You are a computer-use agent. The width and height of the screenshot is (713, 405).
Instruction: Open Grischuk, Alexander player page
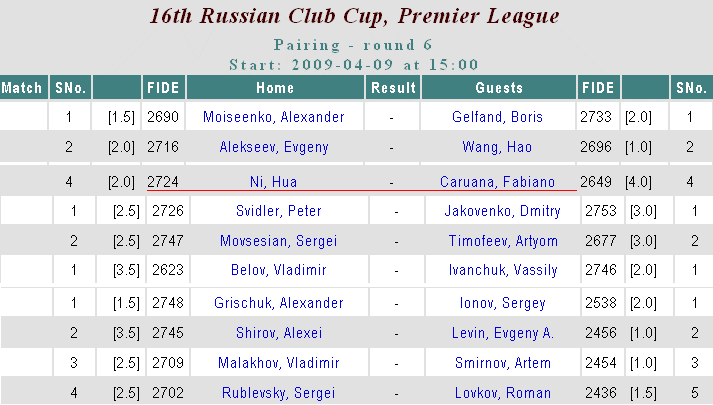coord(279,303)
